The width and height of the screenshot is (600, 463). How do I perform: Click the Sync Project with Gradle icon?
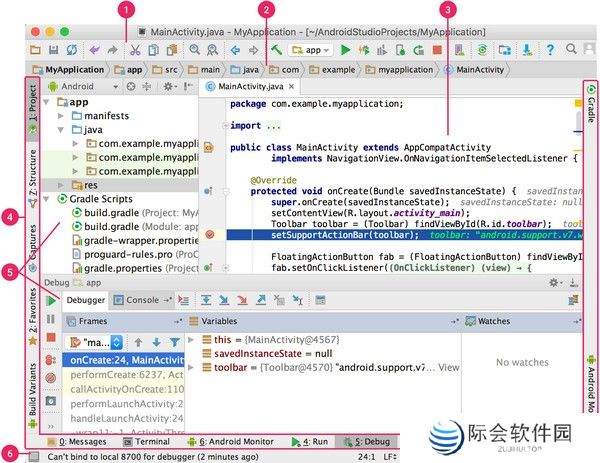coord(482,50)
